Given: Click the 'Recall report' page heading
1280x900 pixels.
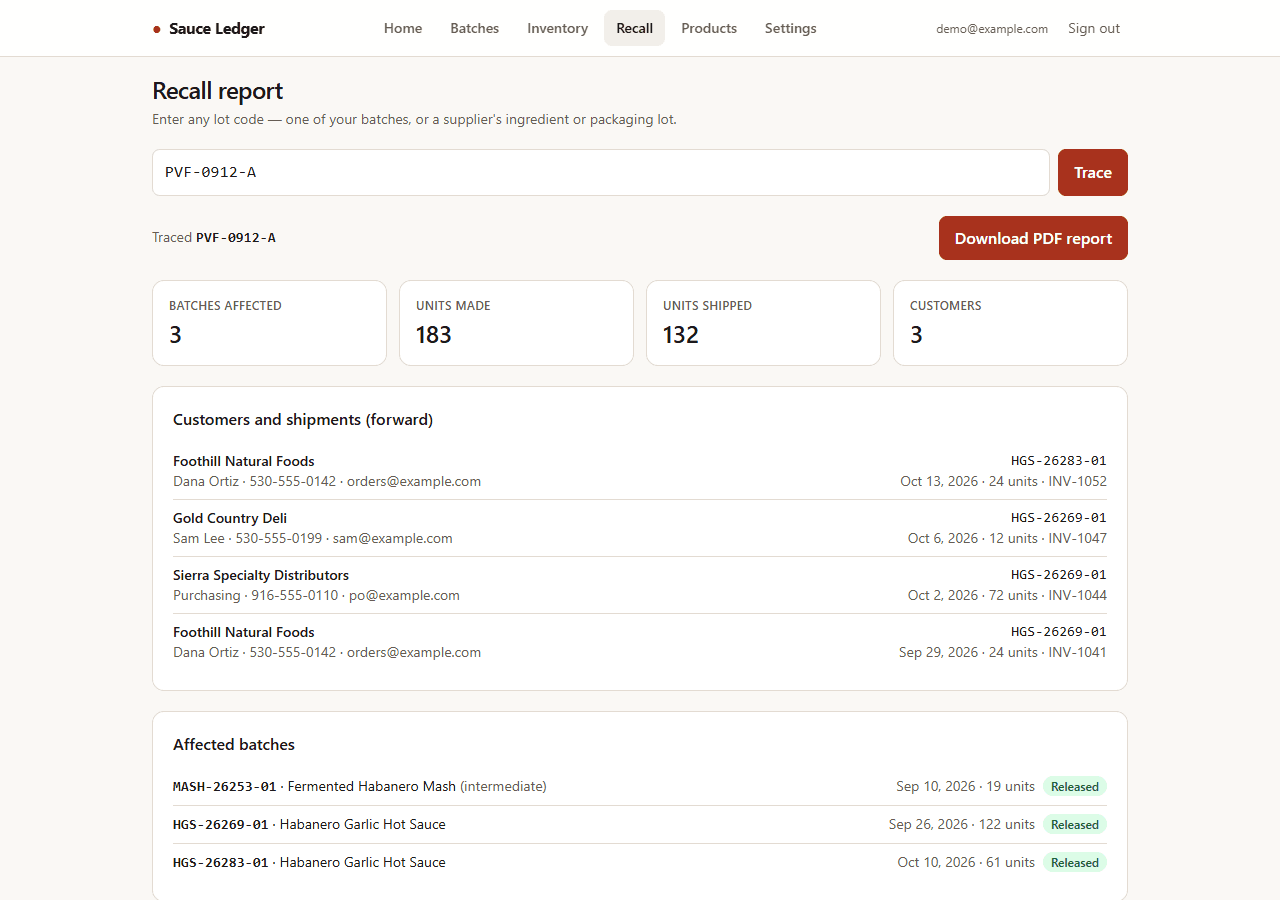Looking at the screenshot, I should click(x=218, y=91).
